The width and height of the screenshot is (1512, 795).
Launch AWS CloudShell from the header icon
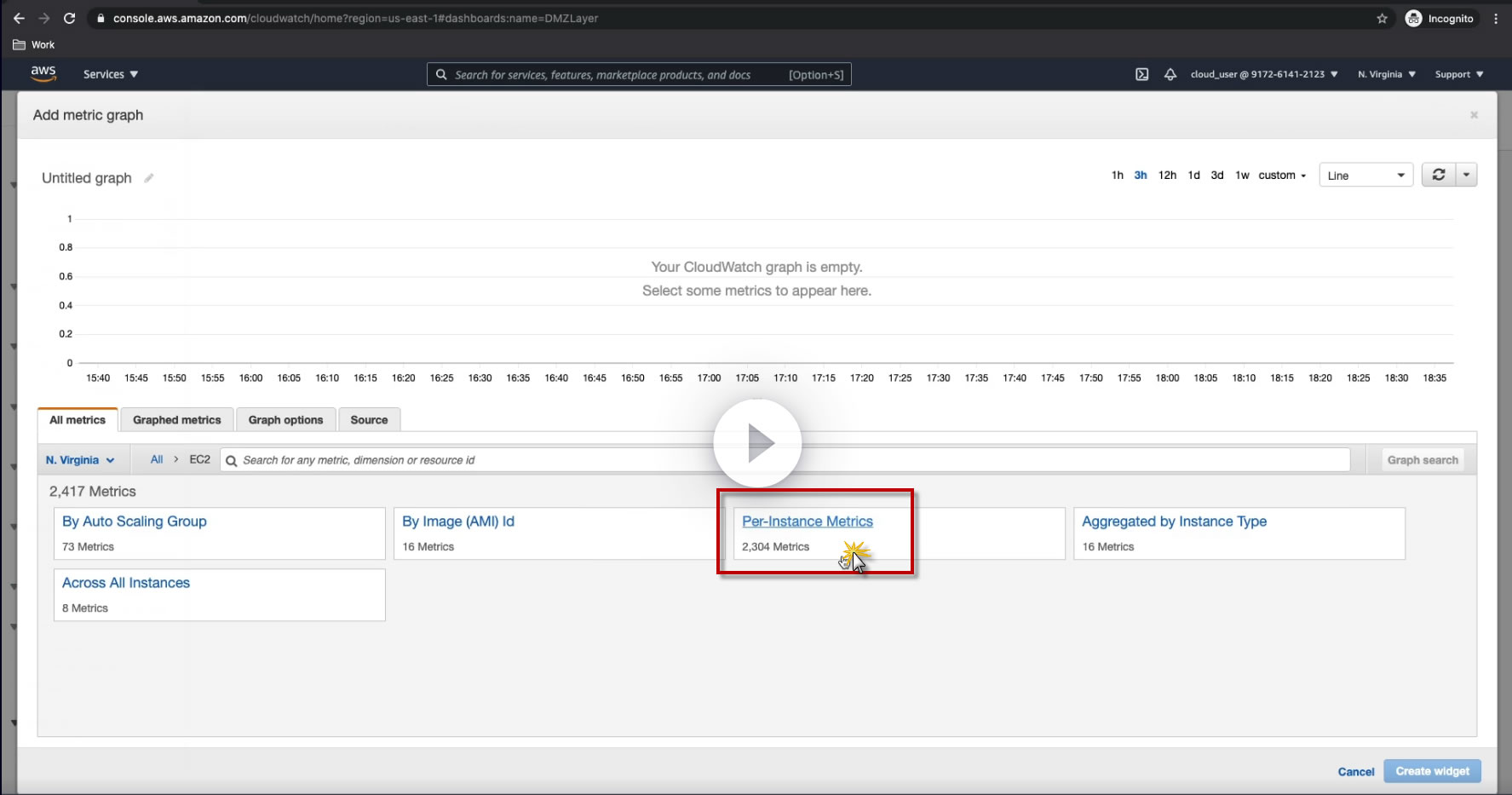point(1142,74)
